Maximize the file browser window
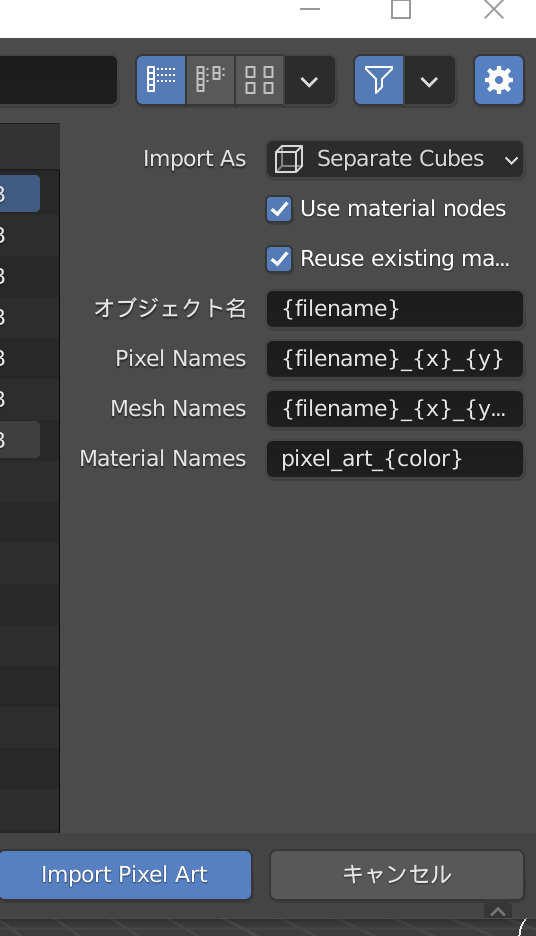536x936 pixels. pyautogui.click(x=401, y=9)
